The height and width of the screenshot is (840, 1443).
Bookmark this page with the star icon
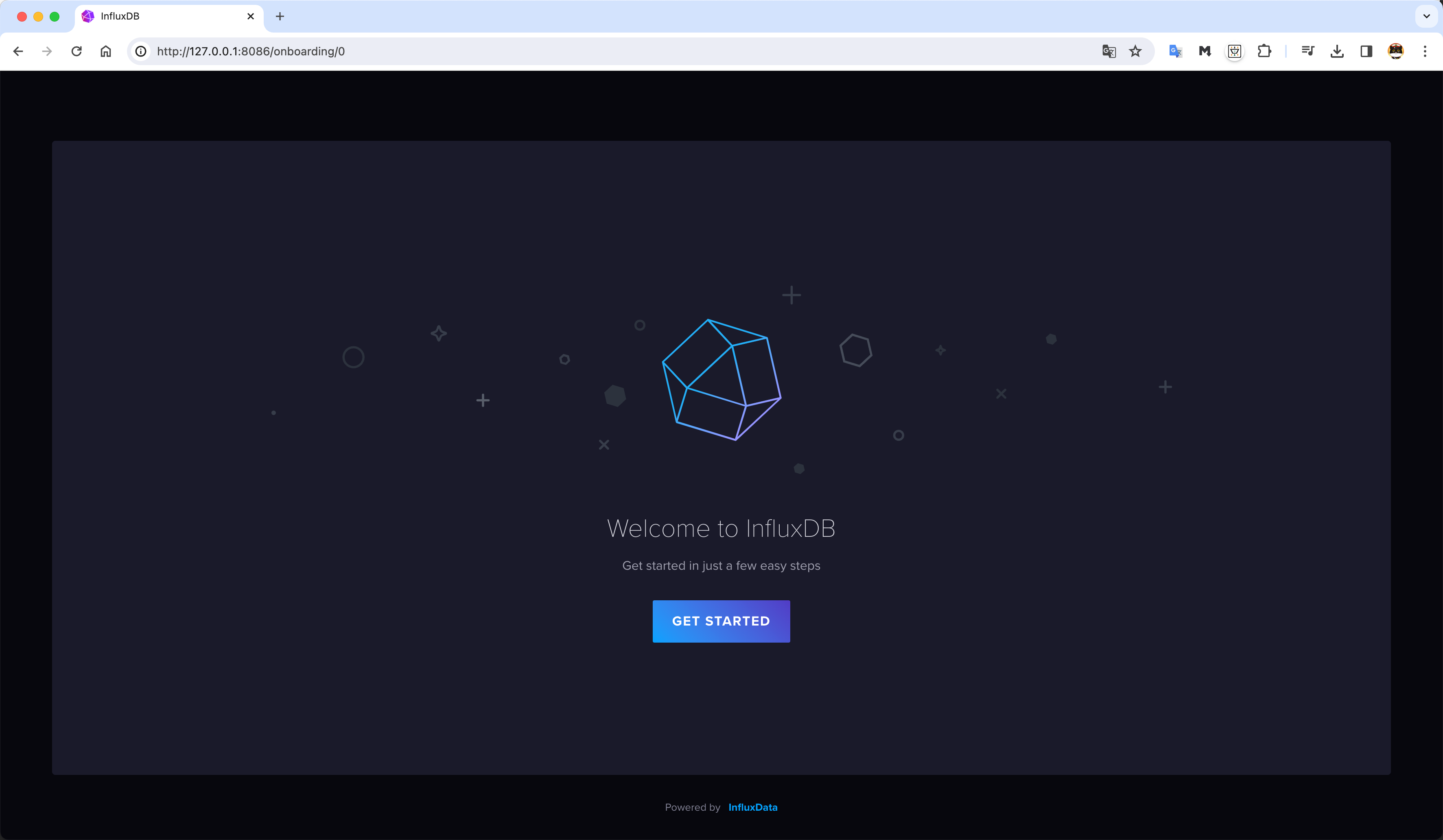point(1135,52)
